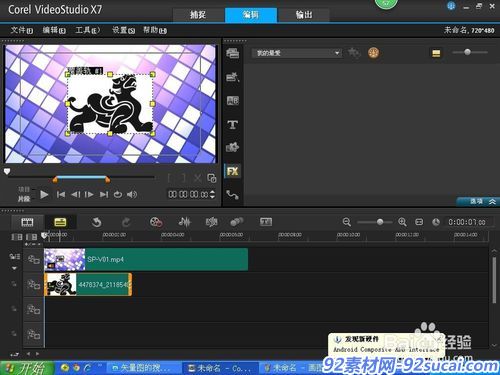Open the FX filter library
Screen dimensions: 500x375
click(233, 171)
